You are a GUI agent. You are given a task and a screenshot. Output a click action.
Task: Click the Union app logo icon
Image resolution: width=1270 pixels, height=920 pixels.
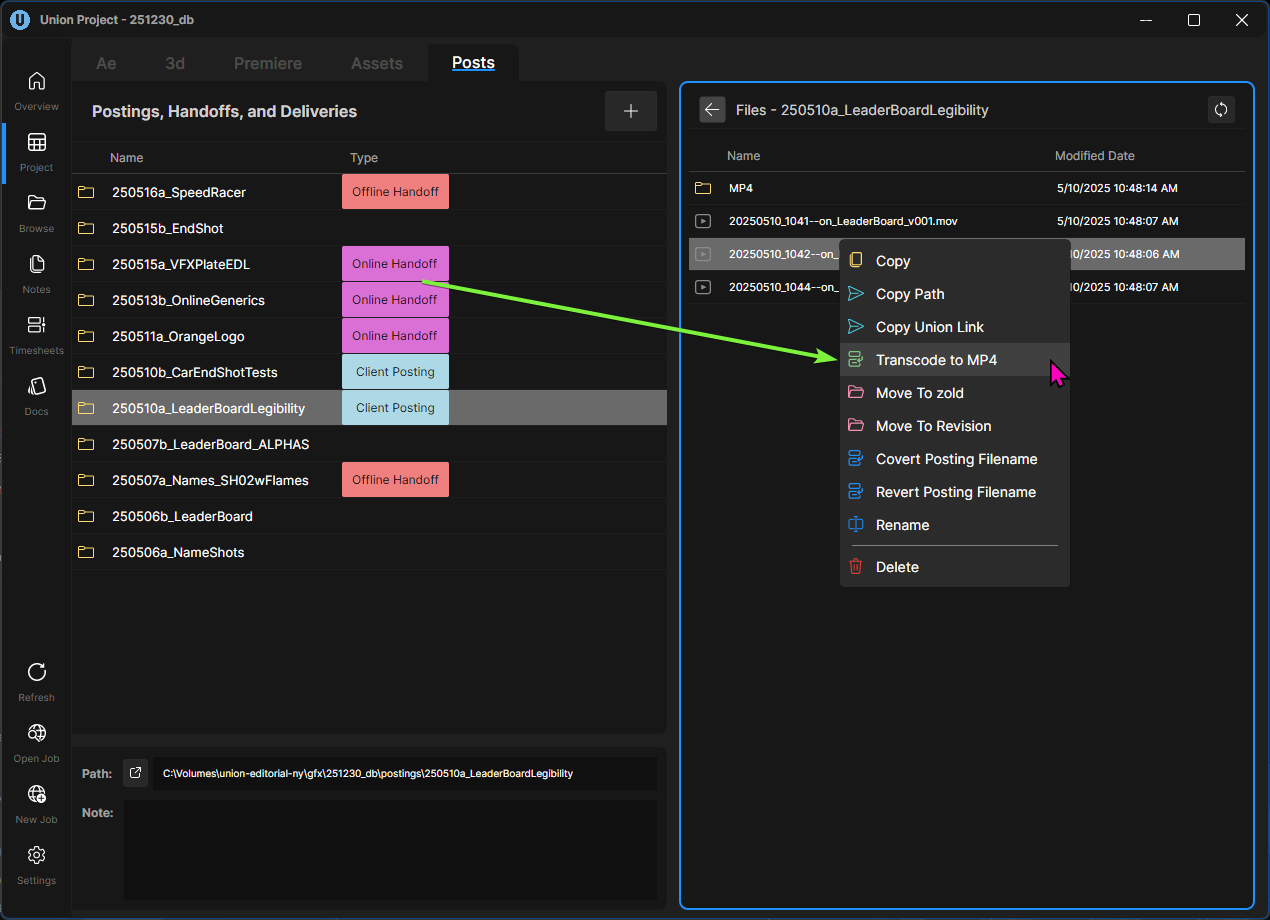[x=20, y=19]
